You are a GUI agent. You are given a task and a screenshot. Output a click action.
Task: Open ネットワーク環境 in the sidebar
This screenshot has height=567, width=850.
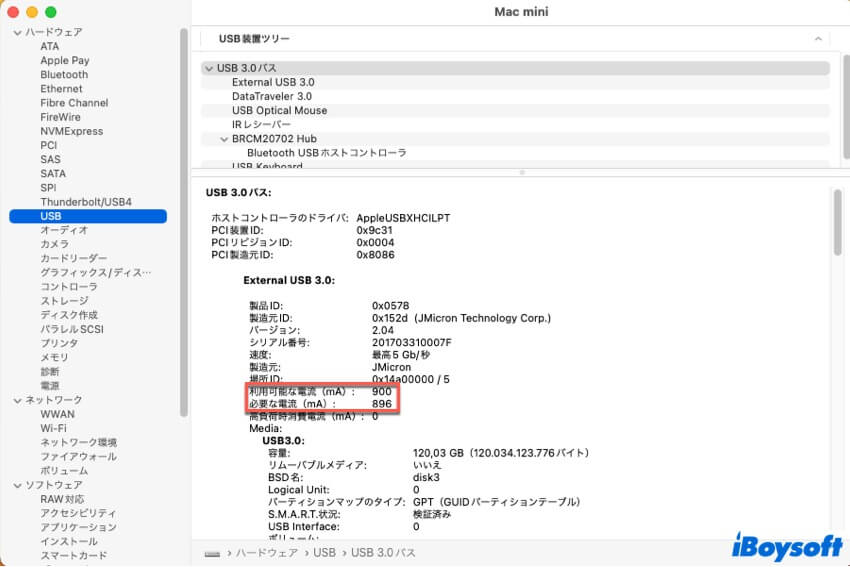[79, 442]
